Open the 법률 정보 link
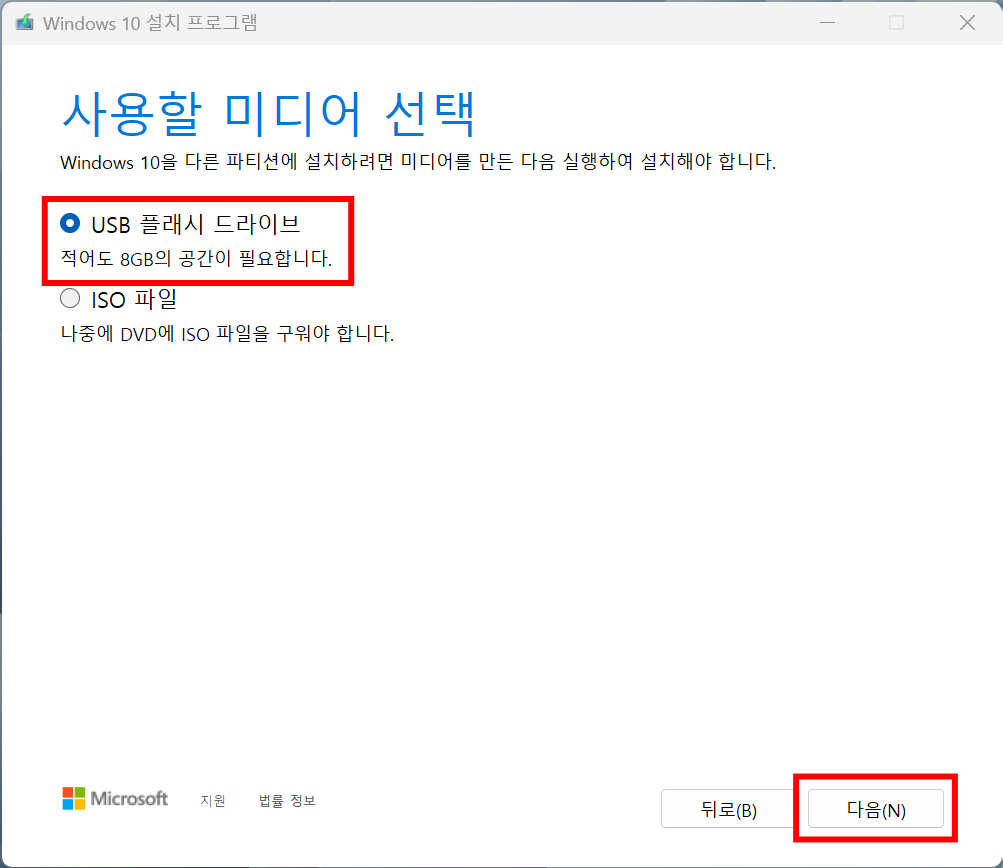The width and height of the screenshot is (1003, 868). pos(287,800)
